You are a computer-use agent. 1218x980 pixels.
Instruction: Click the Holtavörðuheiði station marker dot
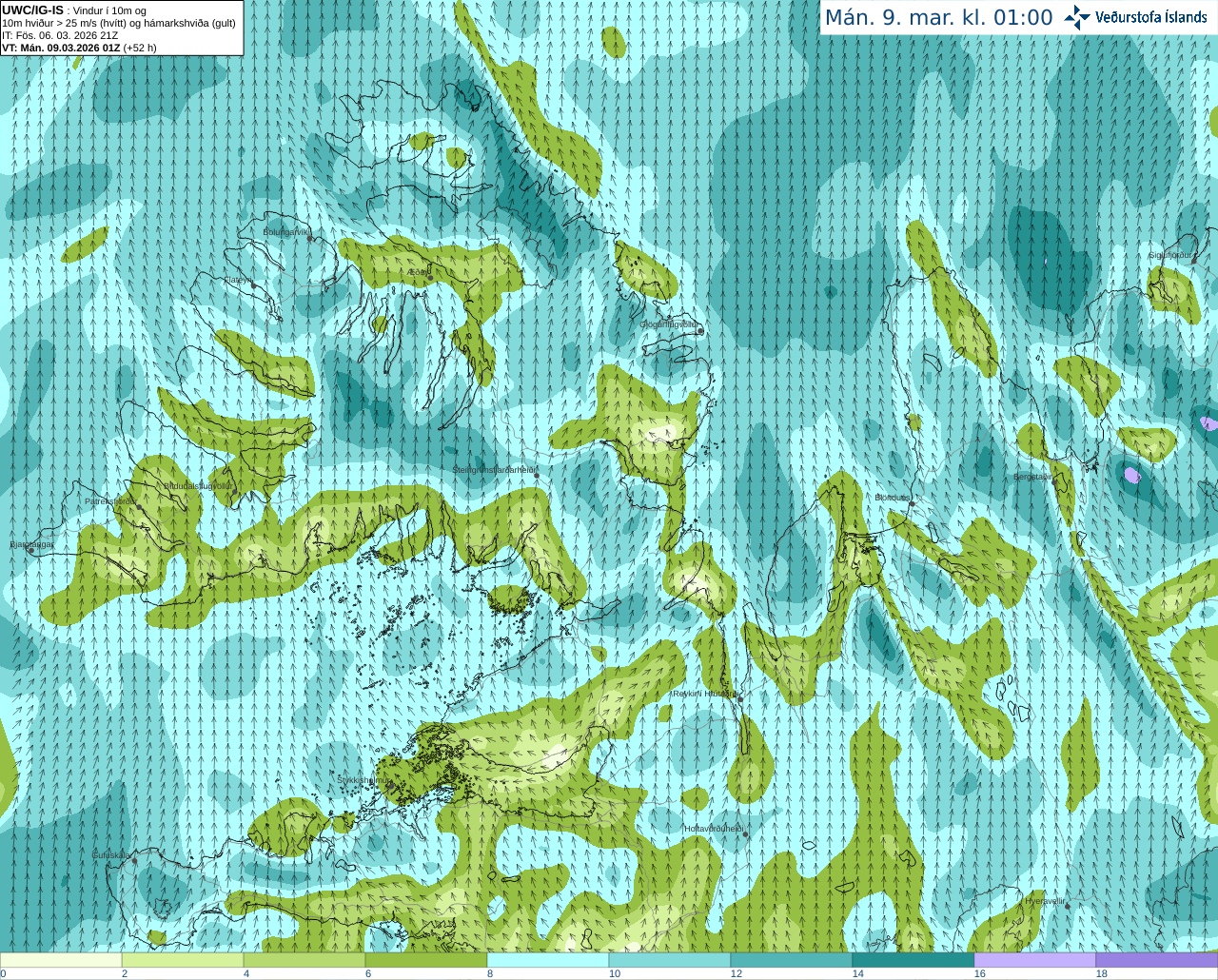[x=745, y=834]
